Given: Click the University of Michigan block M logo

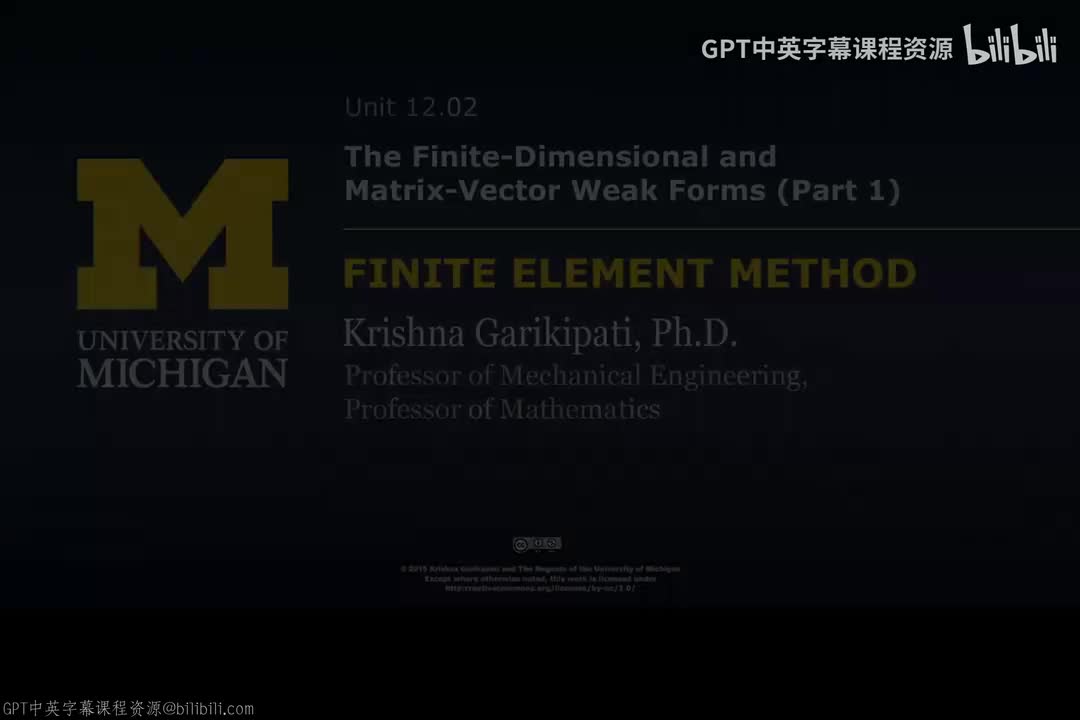Looking at the screenshot, I should 183,234.
